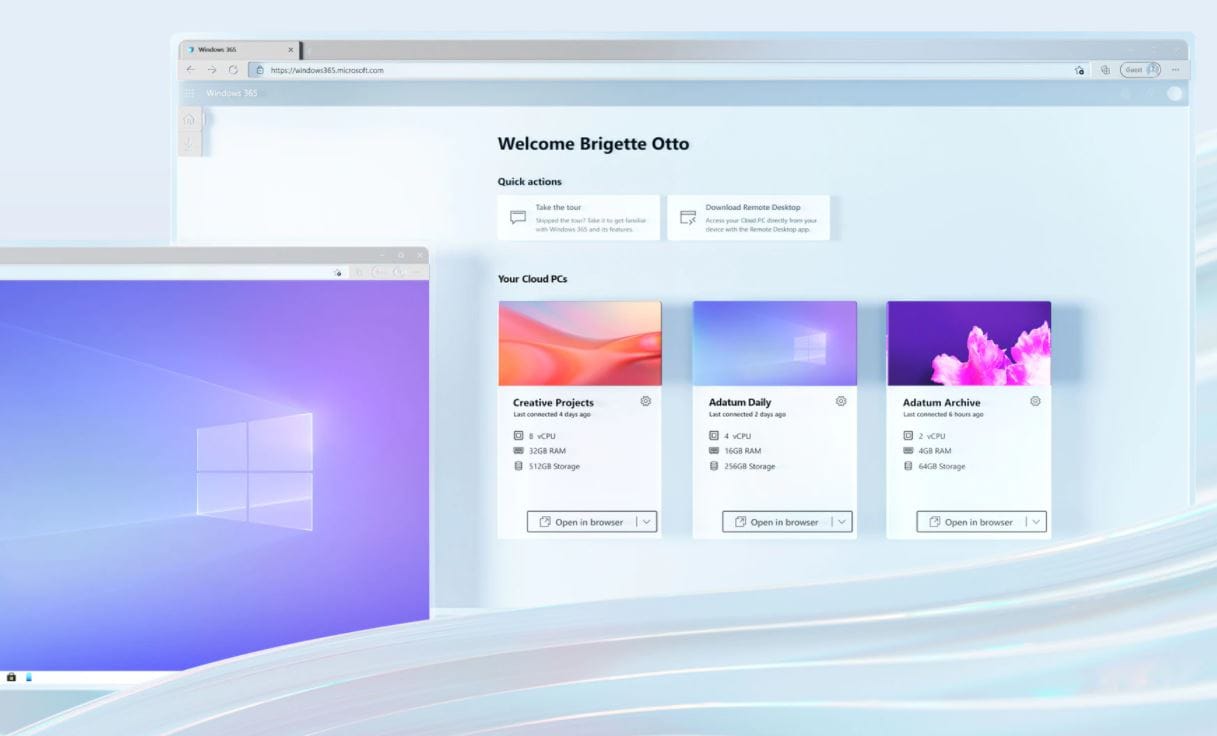Click the 64GB Storage value
Screen dimensions: 1217x736
(942, 466)
